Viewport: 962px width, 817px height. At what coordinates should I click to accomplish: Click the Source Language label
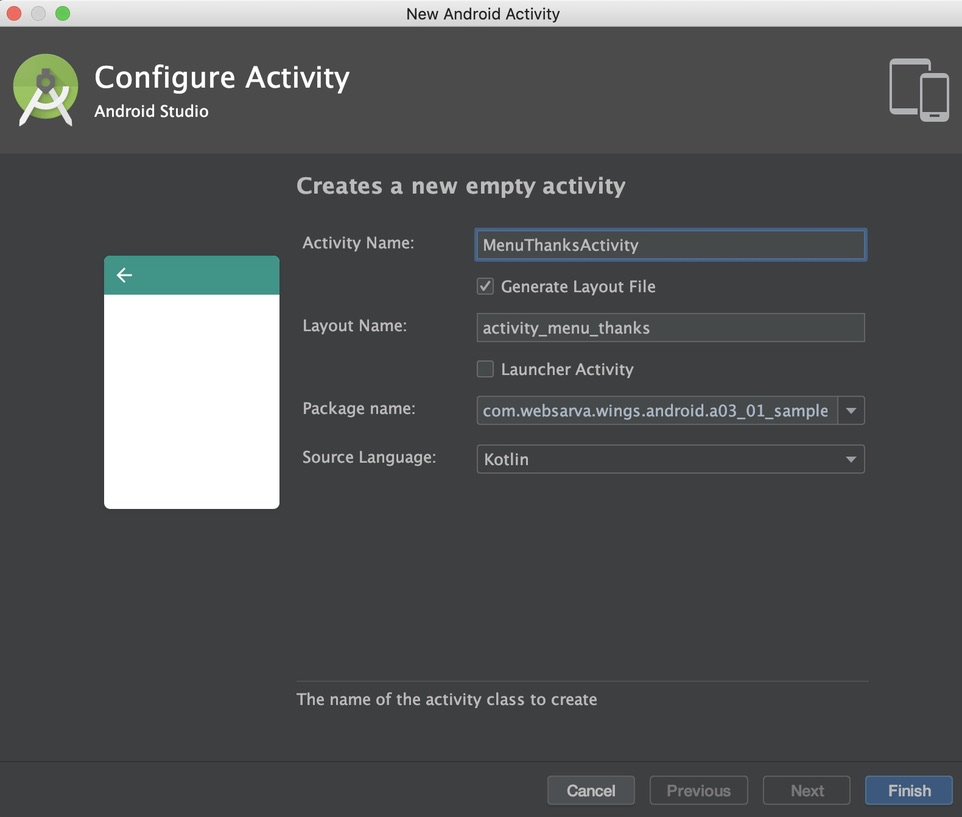click(x=369, y=458)
